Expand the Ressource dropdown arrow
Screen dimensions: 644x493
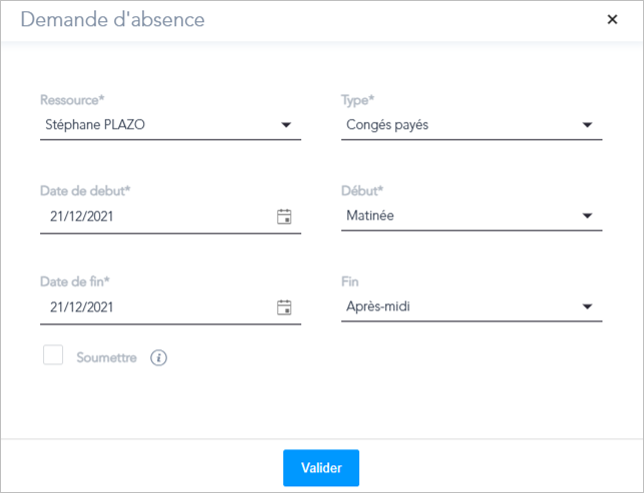(286, 125)
